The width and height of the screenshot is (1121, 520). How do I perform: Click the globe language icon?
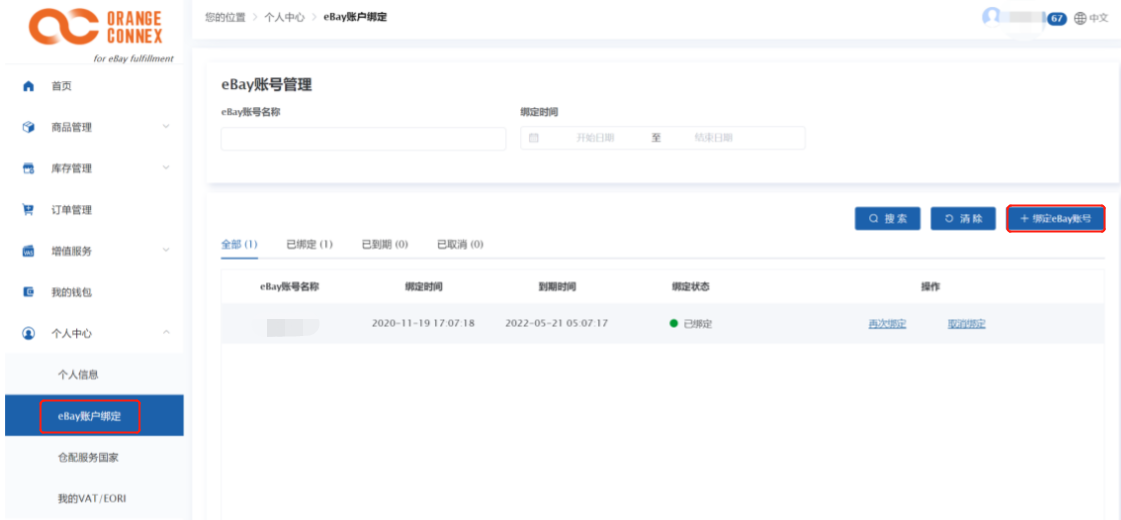[1080, 19]
